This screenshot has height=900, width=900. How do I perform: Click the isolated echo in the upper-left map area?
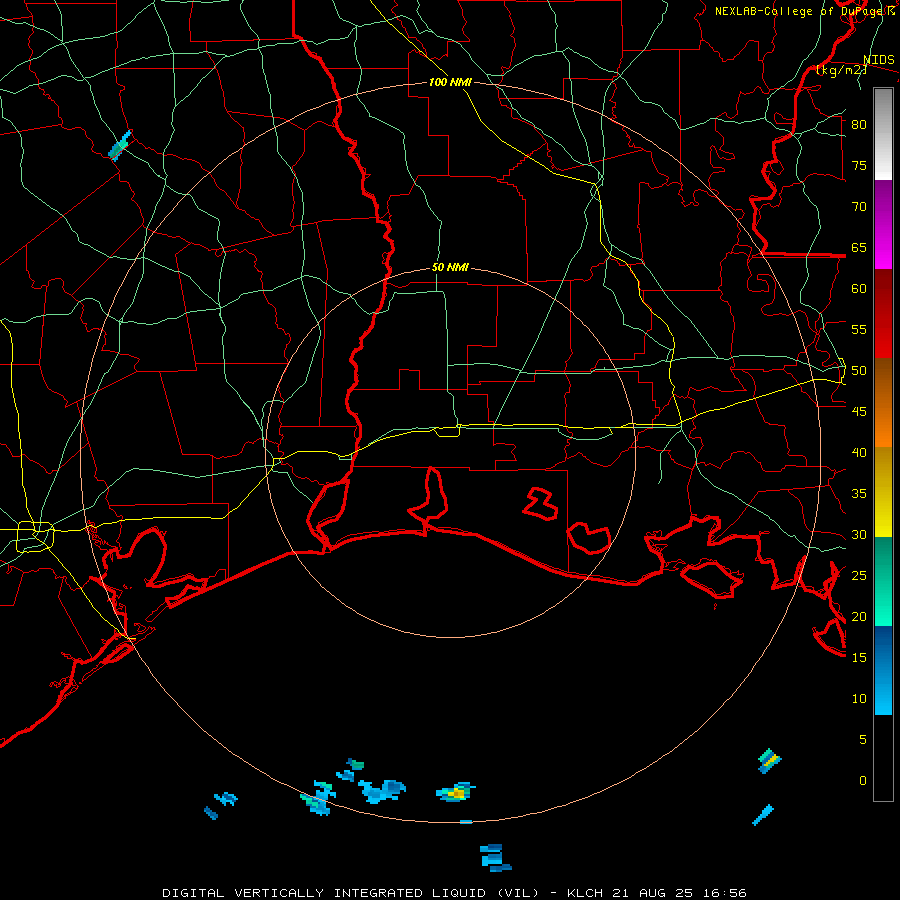(120, 145)
